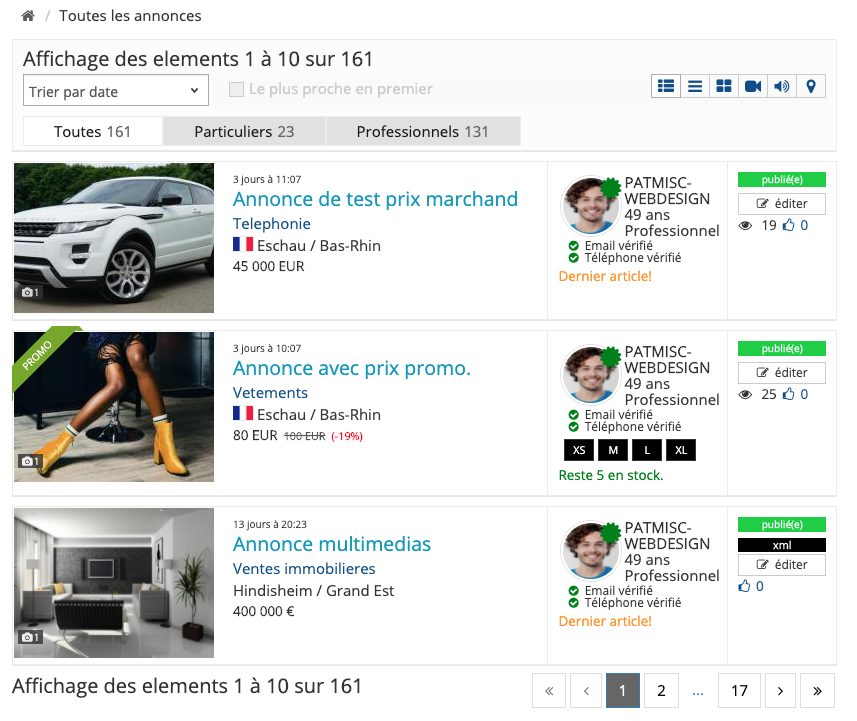This screenshot has width=857, height=721.
Task: Jump to last page with double-arrow
Action: coord(817,690)
